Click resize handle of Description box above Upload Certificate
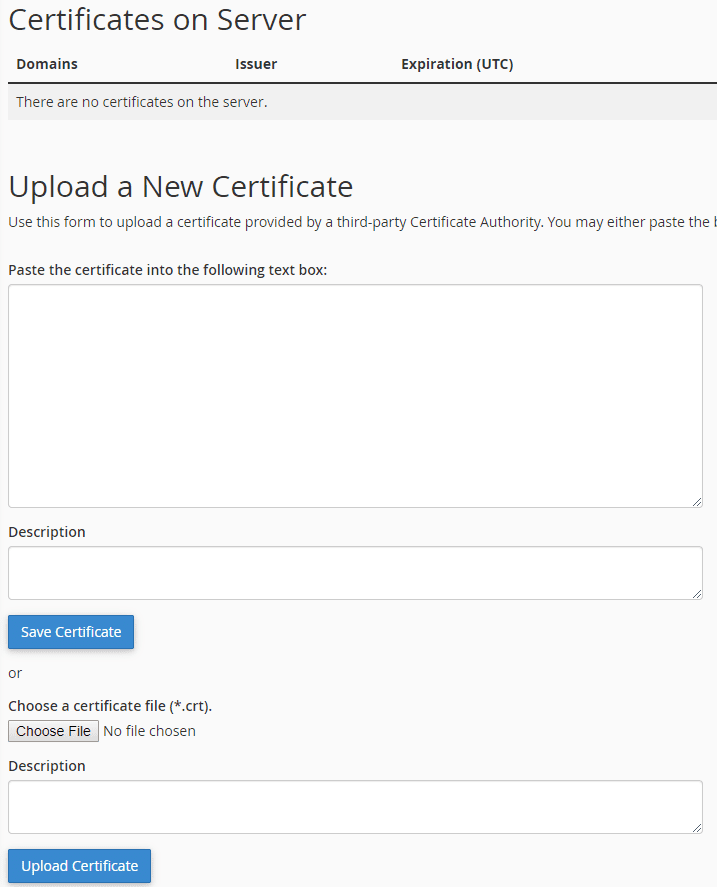The image size is (717, 887). click(x=697, y=828)
